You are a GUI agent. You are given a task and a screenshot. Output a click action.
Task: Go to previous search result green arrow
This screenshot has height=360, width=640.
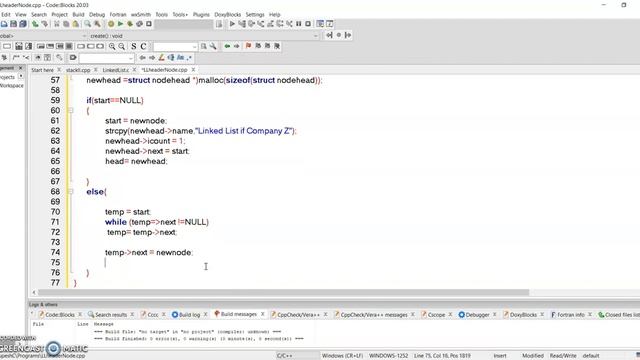227,46
